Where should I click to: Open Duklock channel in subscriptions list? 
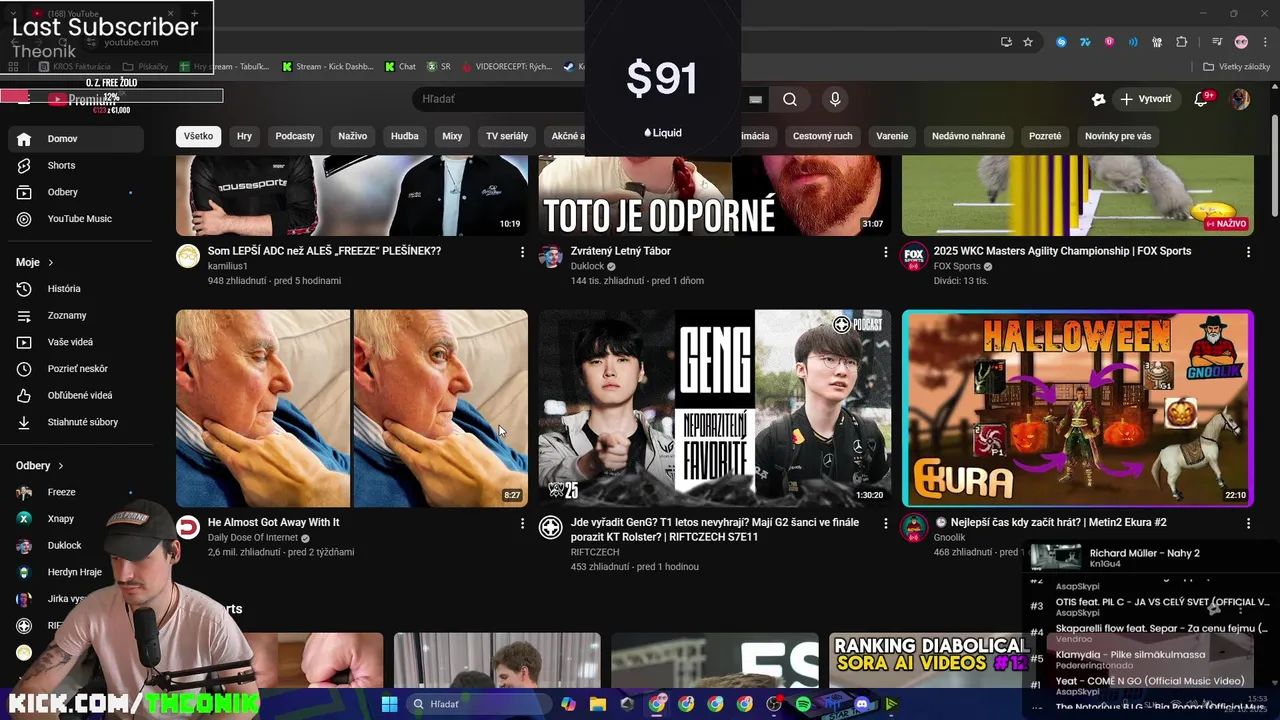pyautogui.click(x=64, y=546)
